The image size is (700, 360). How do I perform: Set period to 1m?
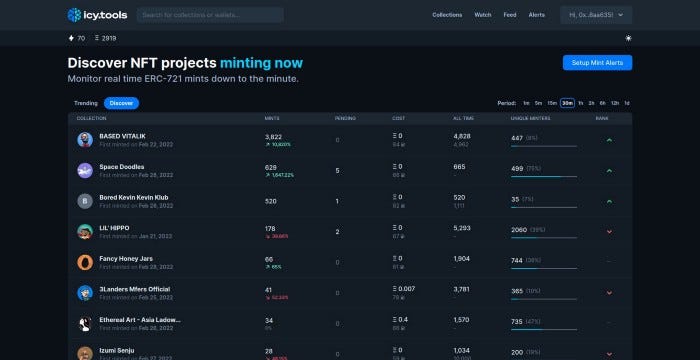click(526, 103)
